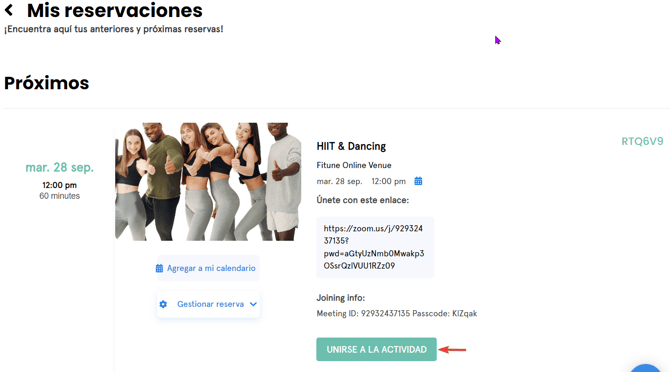Go back using the arrow beside Mis reservaciones
Image resolution: width=670 pixels, height=372 pixels.
pyautogui.click(x=9, y=10)
